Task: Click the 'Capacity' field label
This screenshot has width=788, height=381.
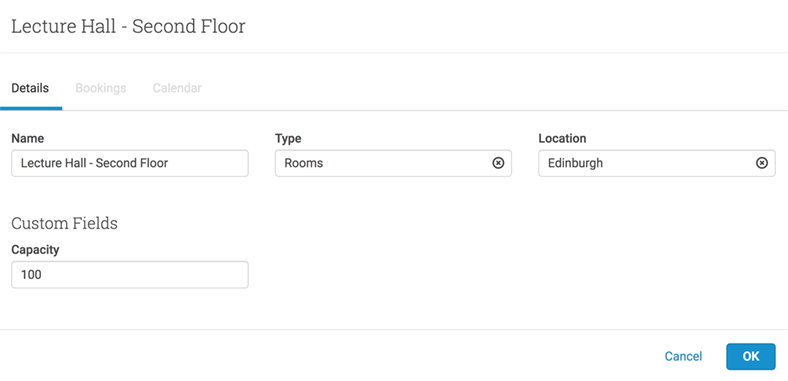Action: (x=35, y=250)
